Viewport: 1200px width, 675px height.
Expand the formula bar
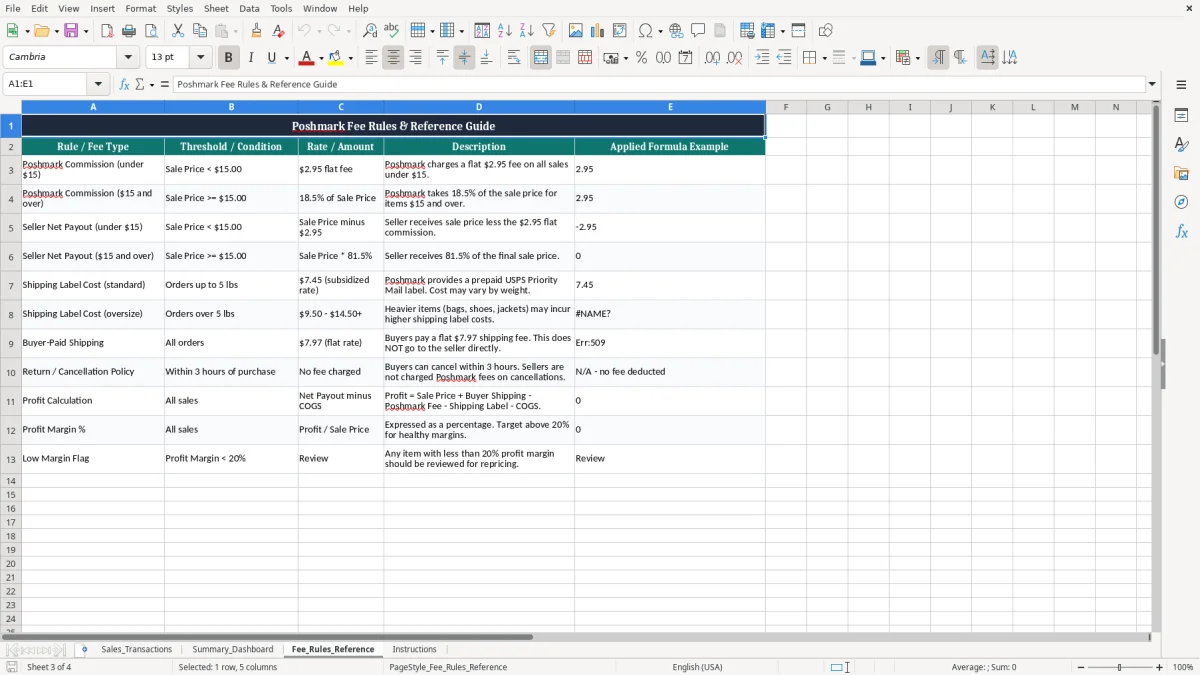pos(1152,84)
